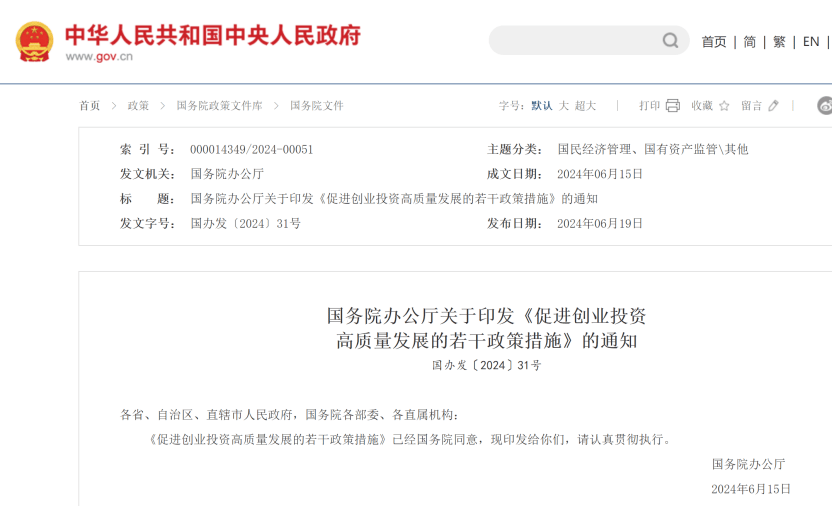The height and width of the screenshot is (506, 832).
Task: Click the article heading 国务院办公厅关于印发
Action: 486,328
